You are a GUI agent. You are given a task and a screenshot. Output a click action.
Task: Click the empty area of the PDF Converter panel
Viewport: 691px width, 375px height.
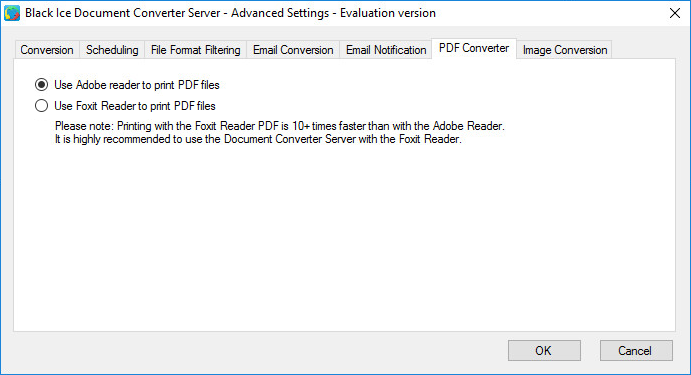344,238
